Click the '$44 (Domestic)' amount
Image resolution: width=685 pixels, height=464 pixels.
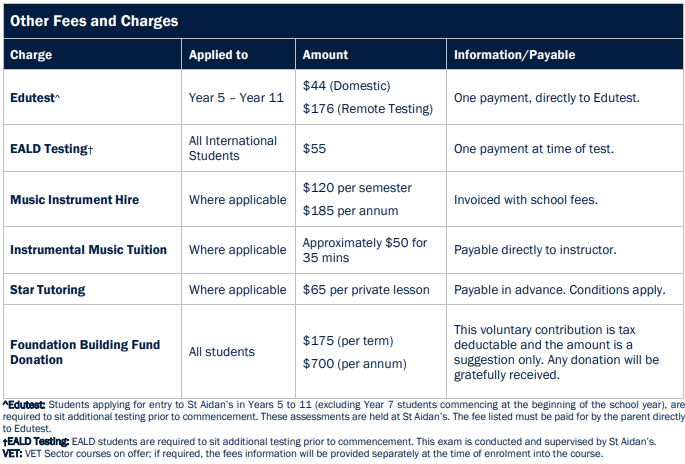coord(346,86)
